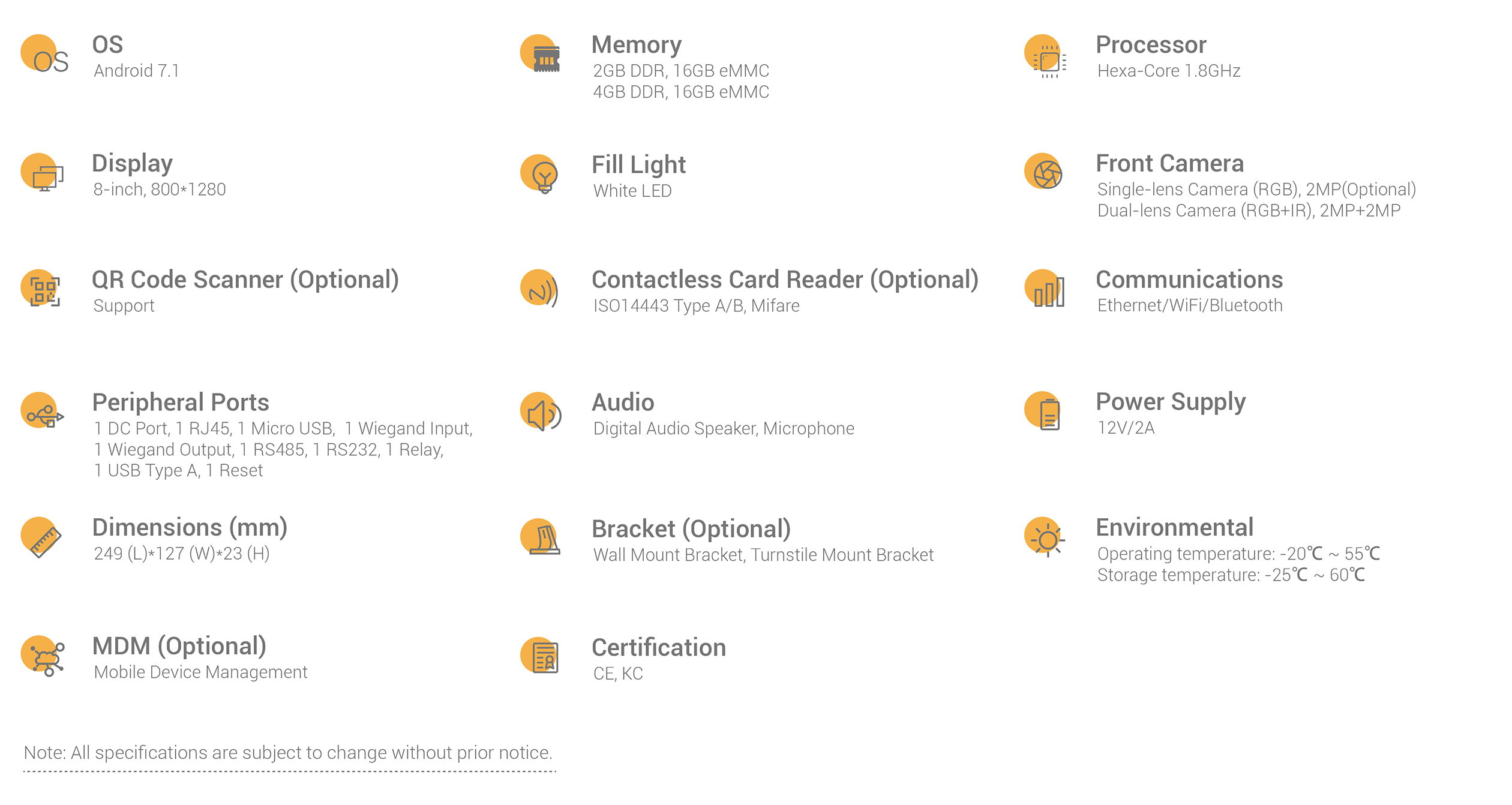
Task: Select the Peripheral Ports USB icon
Action: 42,410
